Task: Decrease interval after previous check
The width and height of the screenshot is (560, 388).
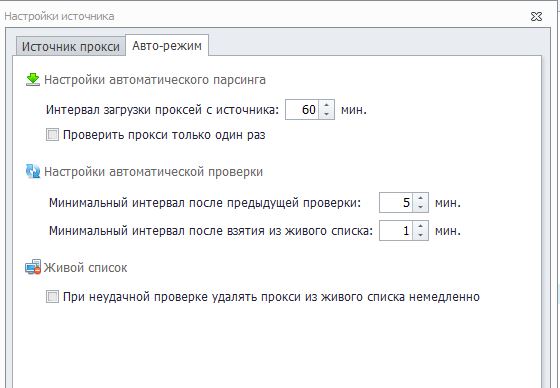Action: 420,207
